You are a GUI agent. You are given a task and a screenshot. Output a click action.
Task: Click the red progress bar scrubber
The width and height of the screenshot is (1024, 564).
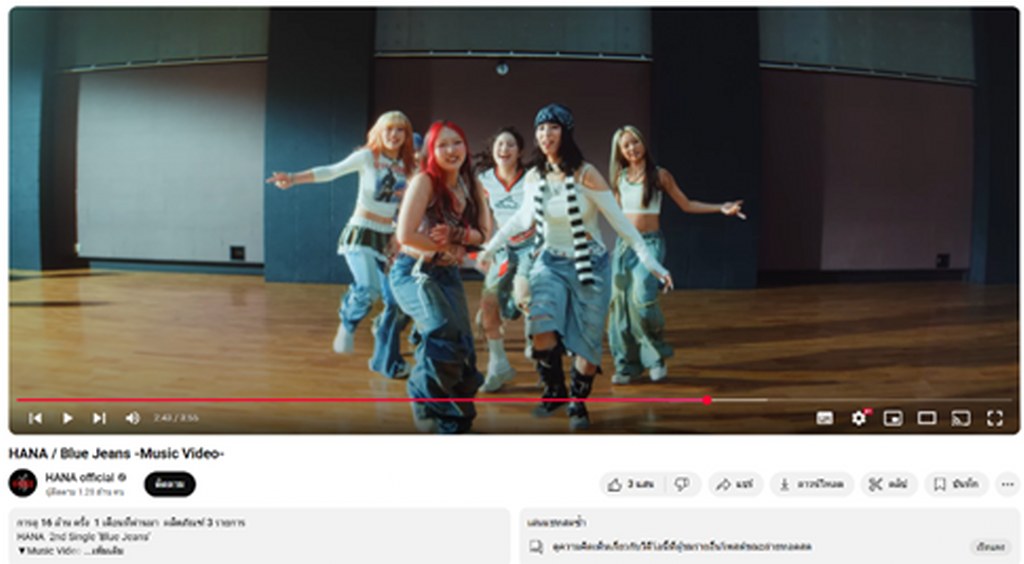tap(707, 400)
